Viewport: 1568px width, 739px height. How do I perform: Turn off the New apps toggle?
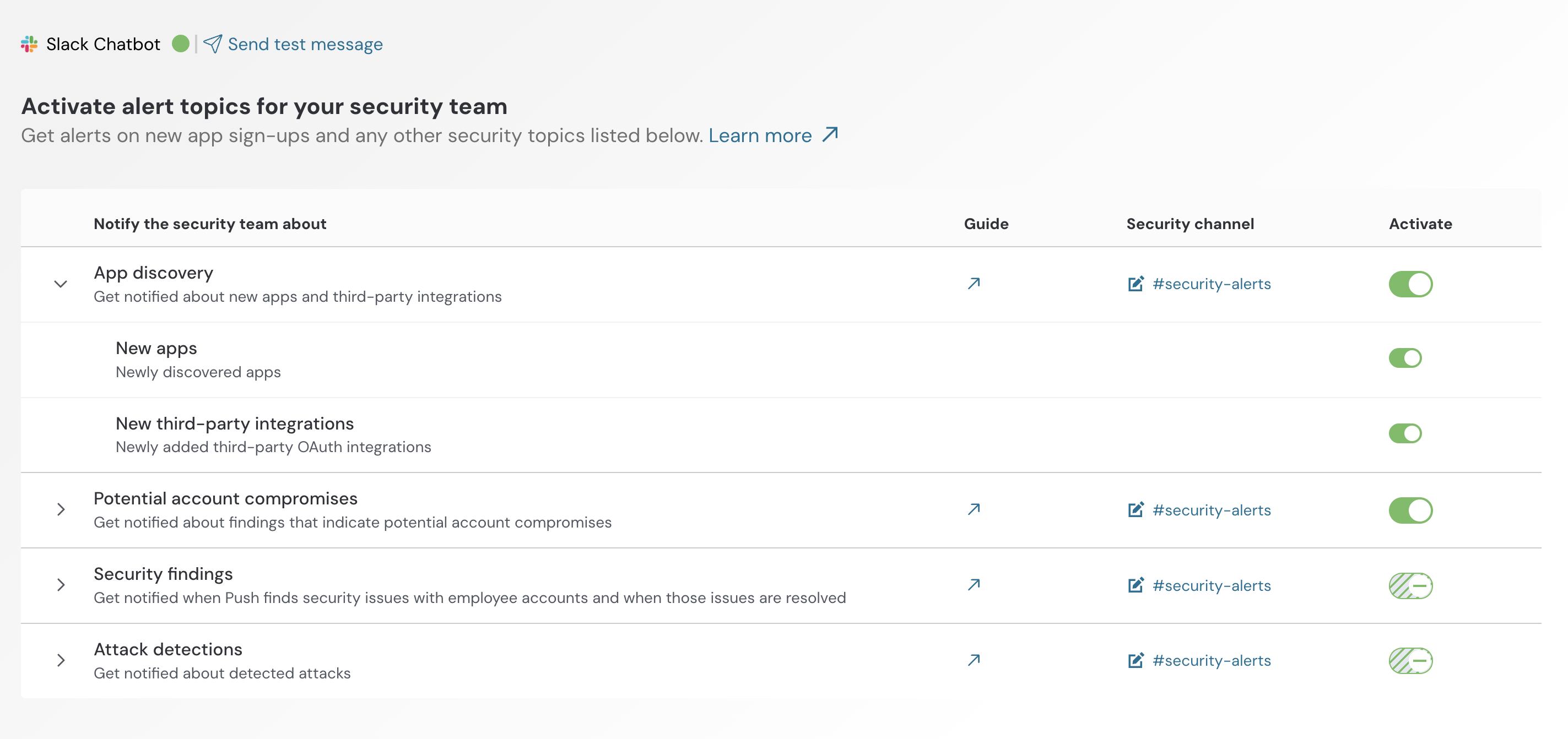tap(1407, 358)
